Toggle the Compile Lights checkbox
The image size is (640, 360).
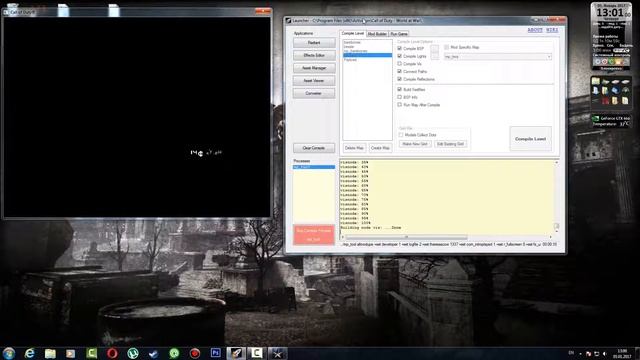(x=400, y=56)
